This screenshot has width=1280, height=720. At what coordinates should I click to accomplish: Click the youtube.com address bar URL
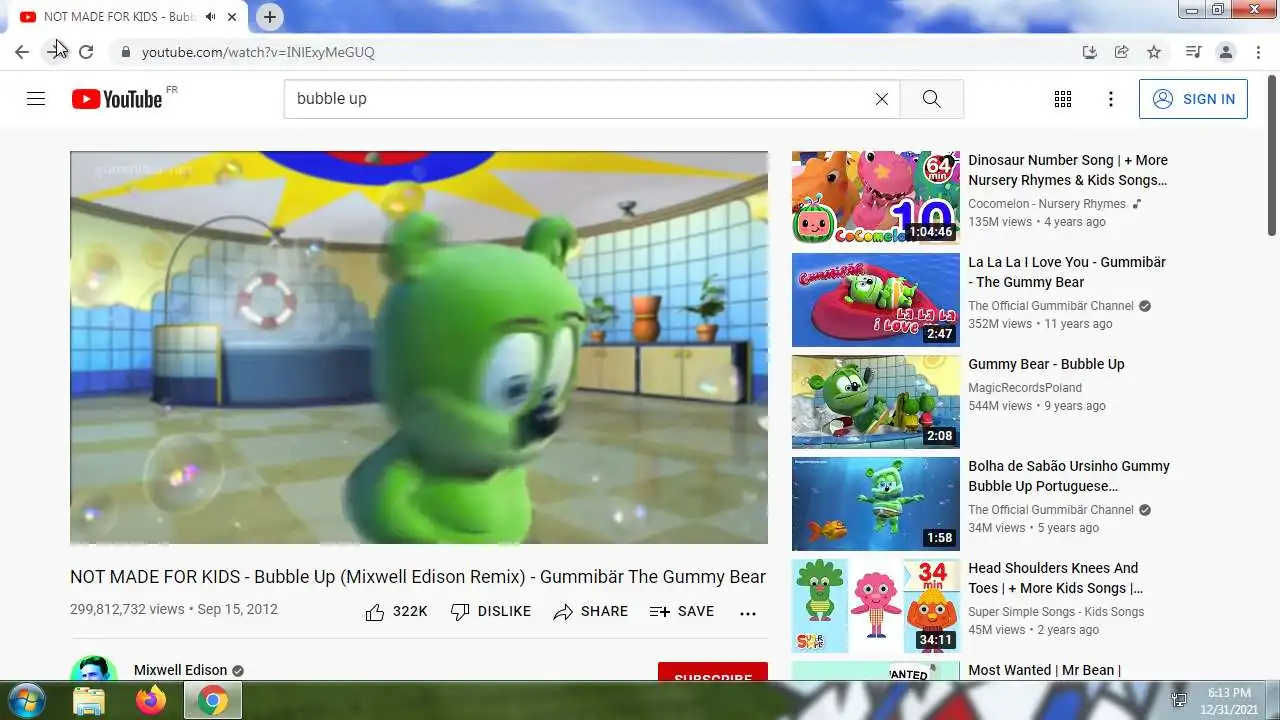tap(258, 52)
